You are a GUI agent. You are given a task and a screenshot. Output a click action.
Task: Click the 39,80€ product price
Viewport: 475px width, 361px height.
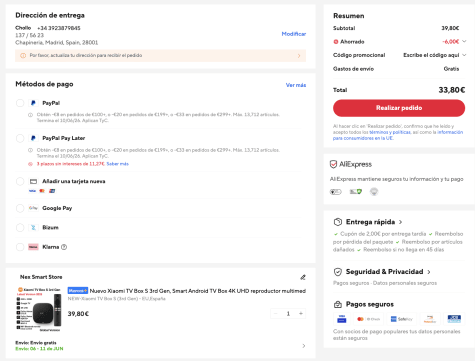[78, 314]
